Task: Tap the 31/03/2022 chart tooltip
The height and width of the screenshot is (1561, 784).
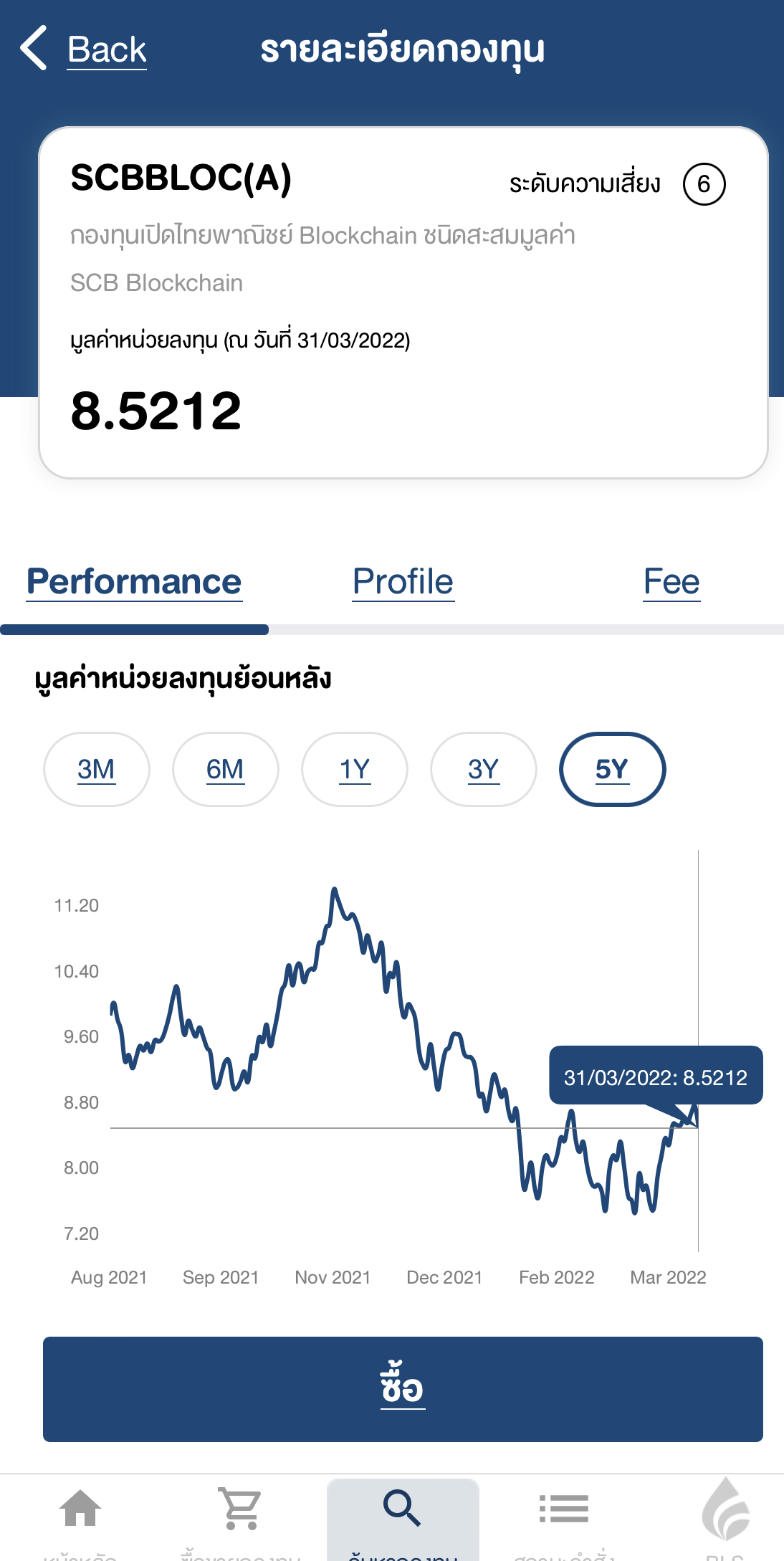Action: [655, 1077]
